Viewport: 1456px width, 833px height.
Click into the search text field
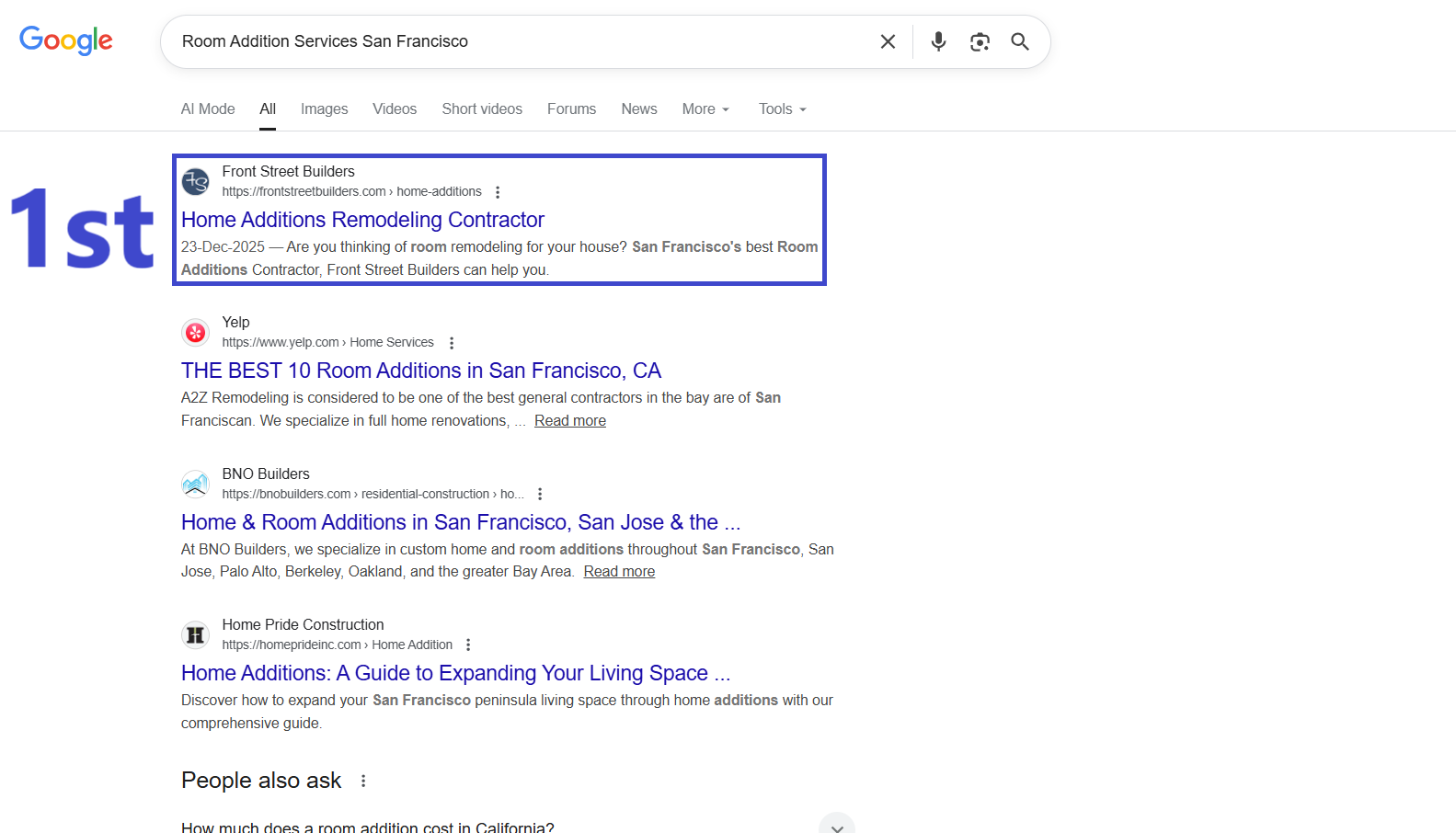[x=515, y=41]
